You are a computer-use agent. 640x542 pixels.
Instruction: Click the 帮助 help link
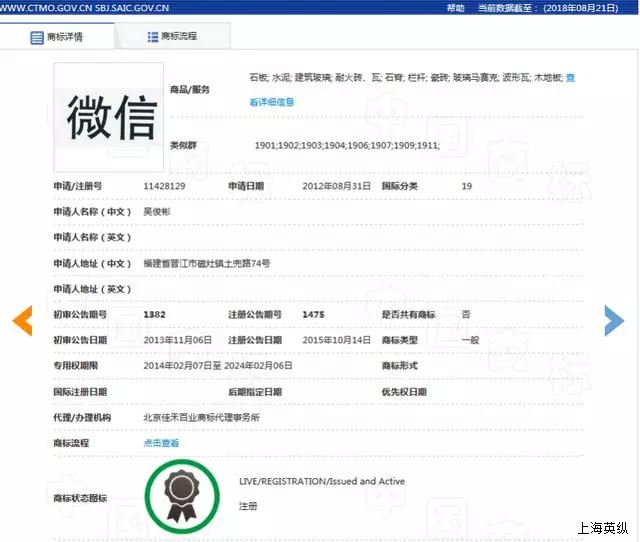pos(456,8)
